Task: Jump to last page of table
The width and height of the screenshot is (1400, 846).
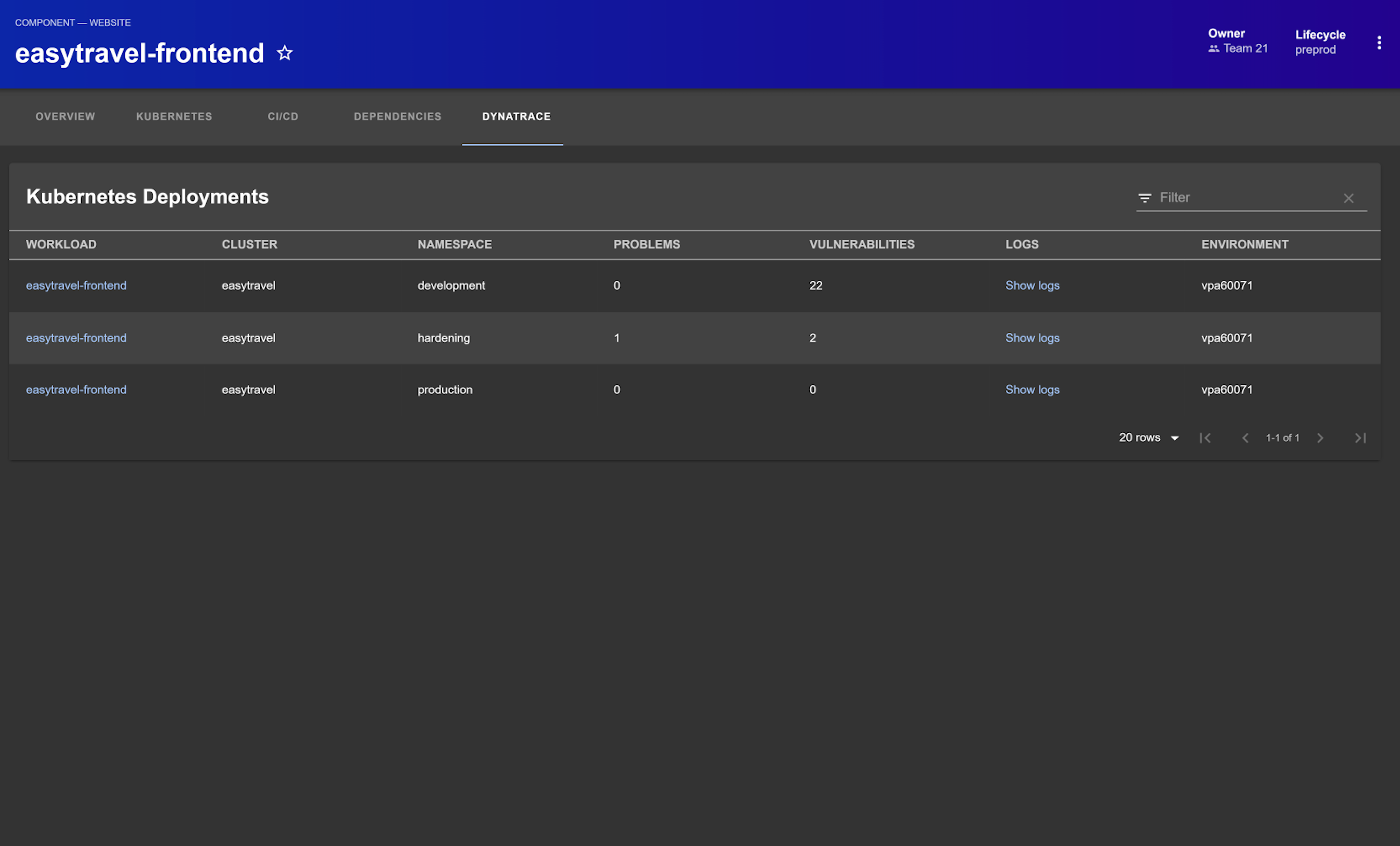Action: click(x=1360, y=438)
